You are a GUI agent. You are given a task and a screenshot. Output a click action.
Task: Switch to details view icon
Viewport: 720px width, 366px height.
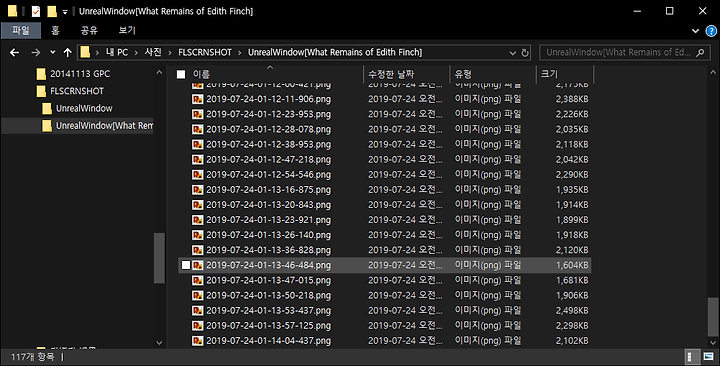692,357
